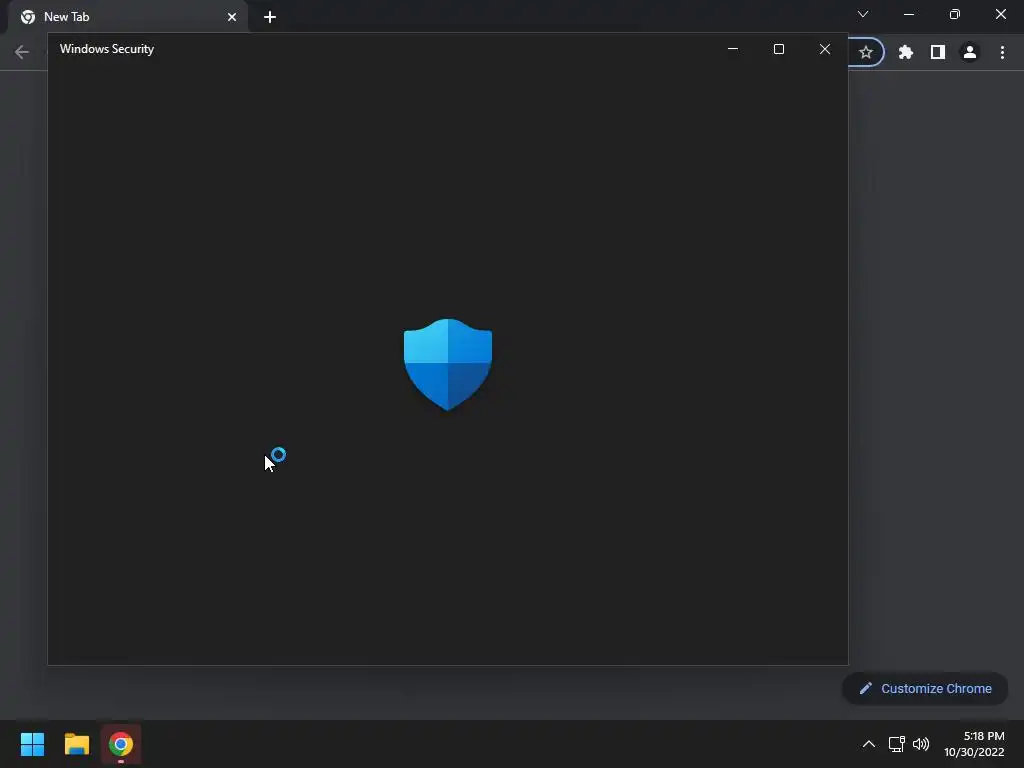
Task: Close the Windows Security window
Action: (x=825, y=49)
